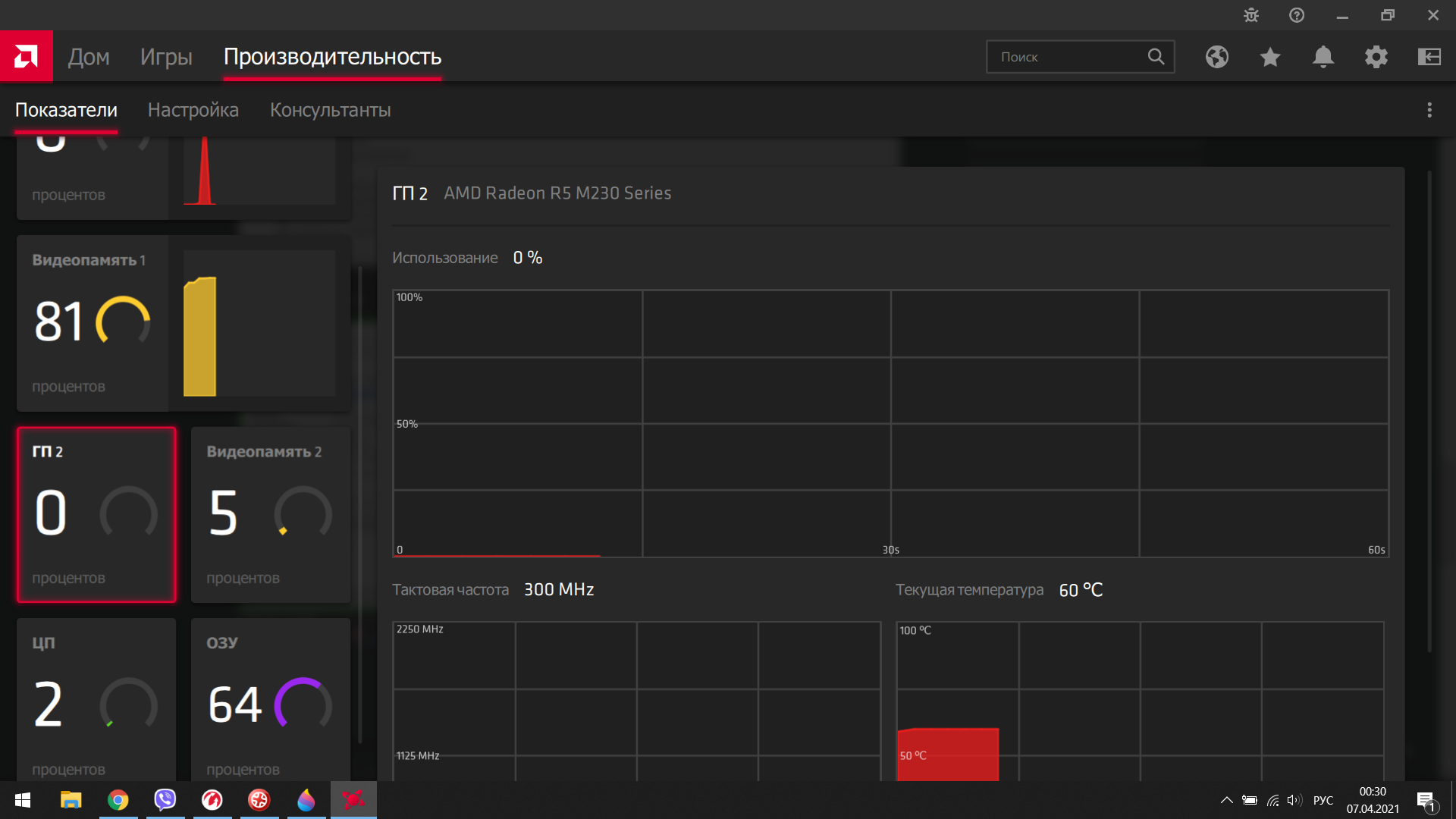
Task: Switch to the Игры tab
Action: pyautogui.click(x=166, y=57)
